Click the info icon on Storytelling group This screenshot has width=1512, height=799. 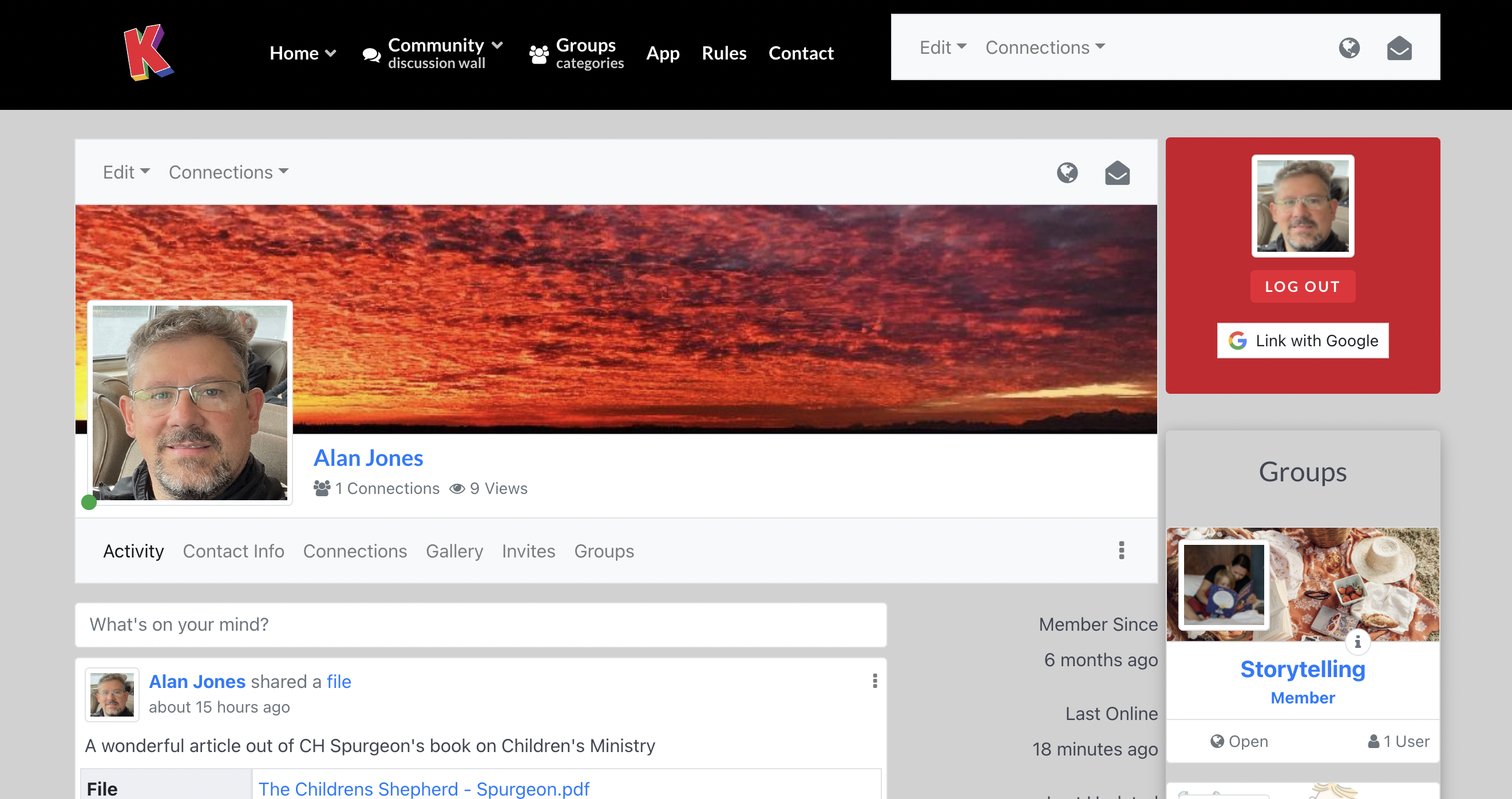point(1357,642)
